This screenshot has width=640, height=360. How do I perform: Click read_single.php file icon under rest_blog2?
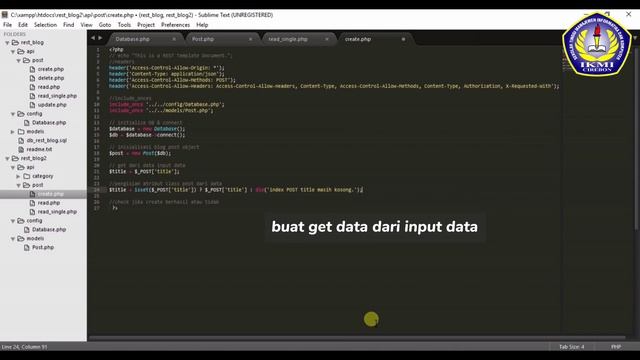(x=32, y=212)
